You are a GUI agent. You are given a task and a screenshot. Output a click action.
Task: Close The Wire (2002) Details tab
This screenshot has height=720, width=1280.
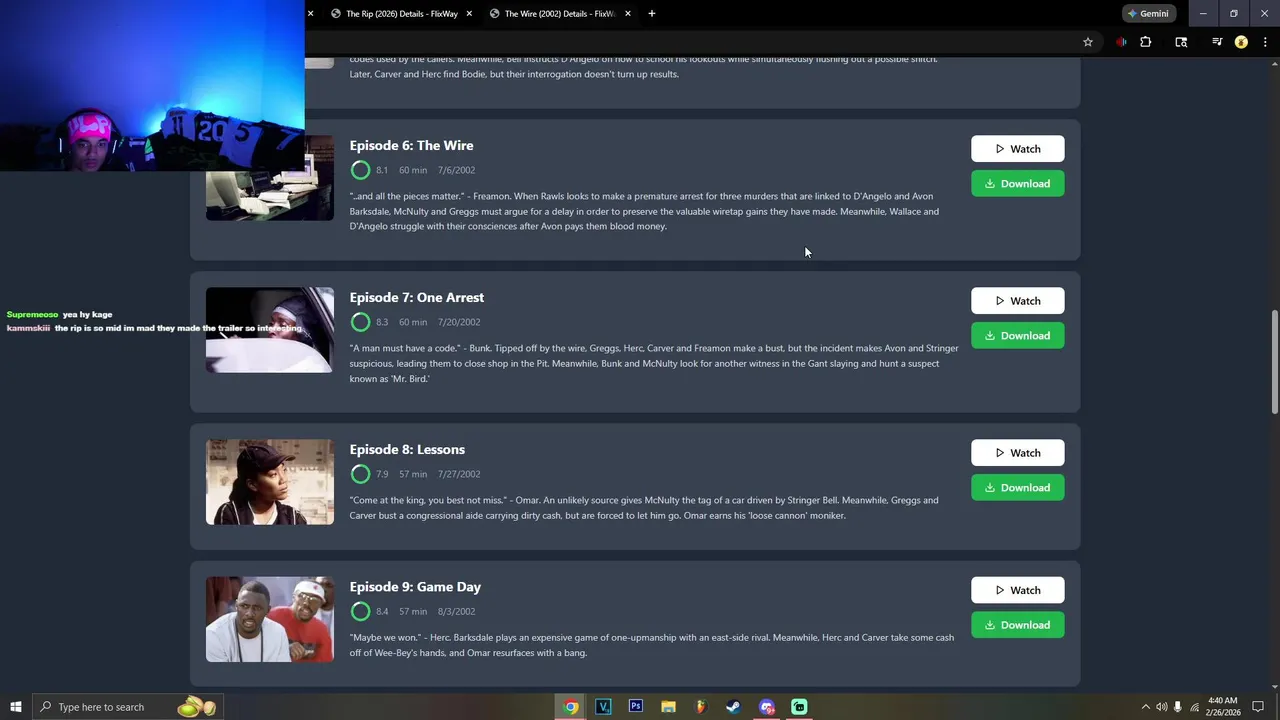628,14
